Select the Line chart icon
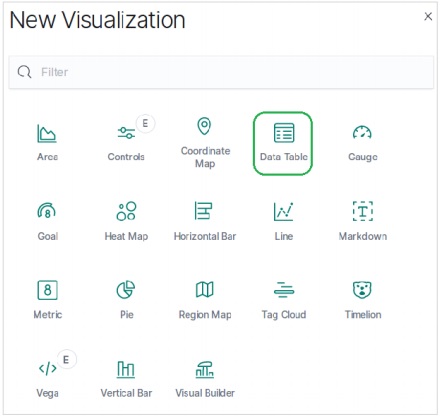The width and height of the screenshot is (441, 417). 283,211
